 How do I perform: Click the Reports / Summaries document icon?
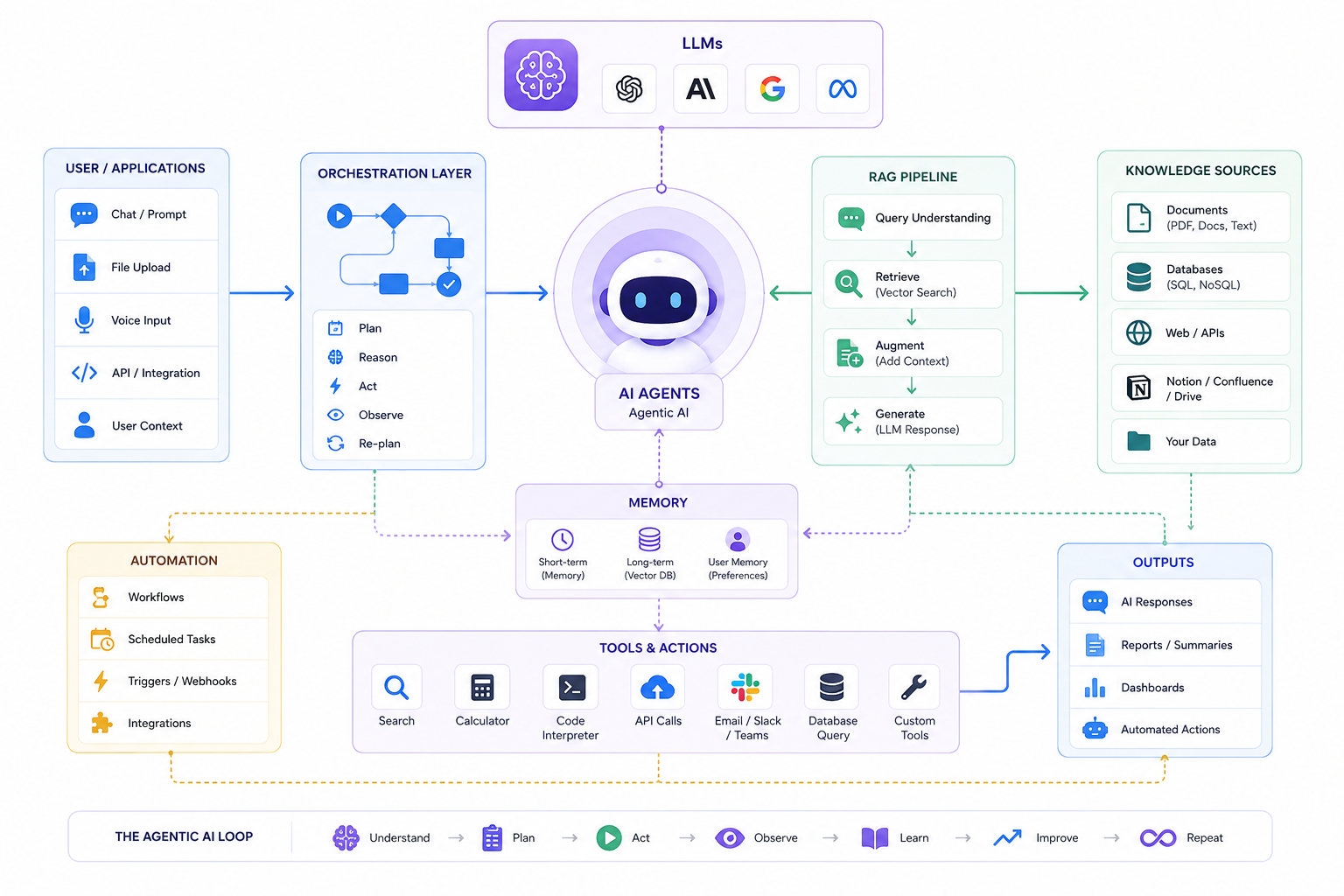point(1095,645)
